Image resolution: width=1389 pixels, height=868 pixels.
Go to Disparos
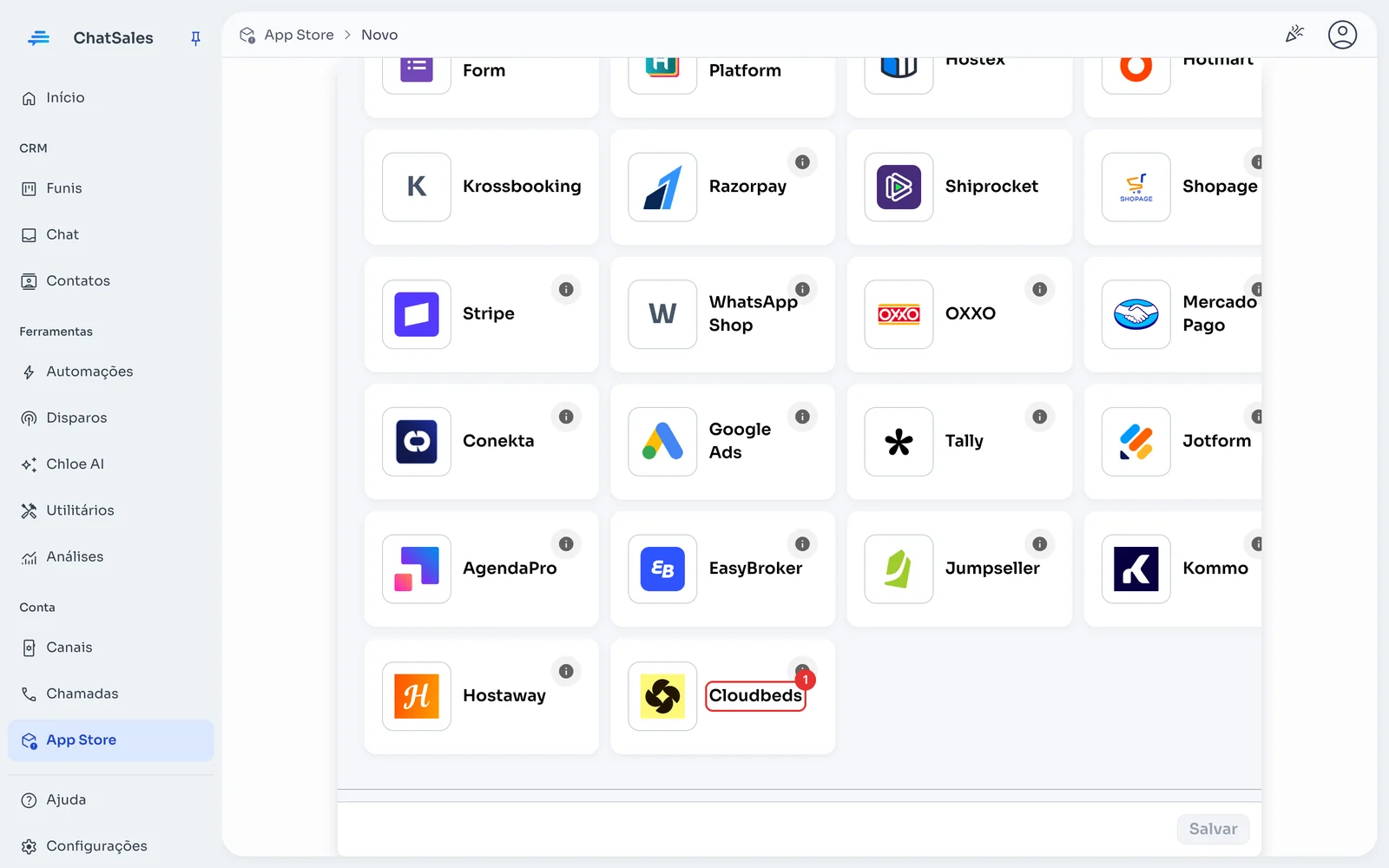tap(110, 418)
